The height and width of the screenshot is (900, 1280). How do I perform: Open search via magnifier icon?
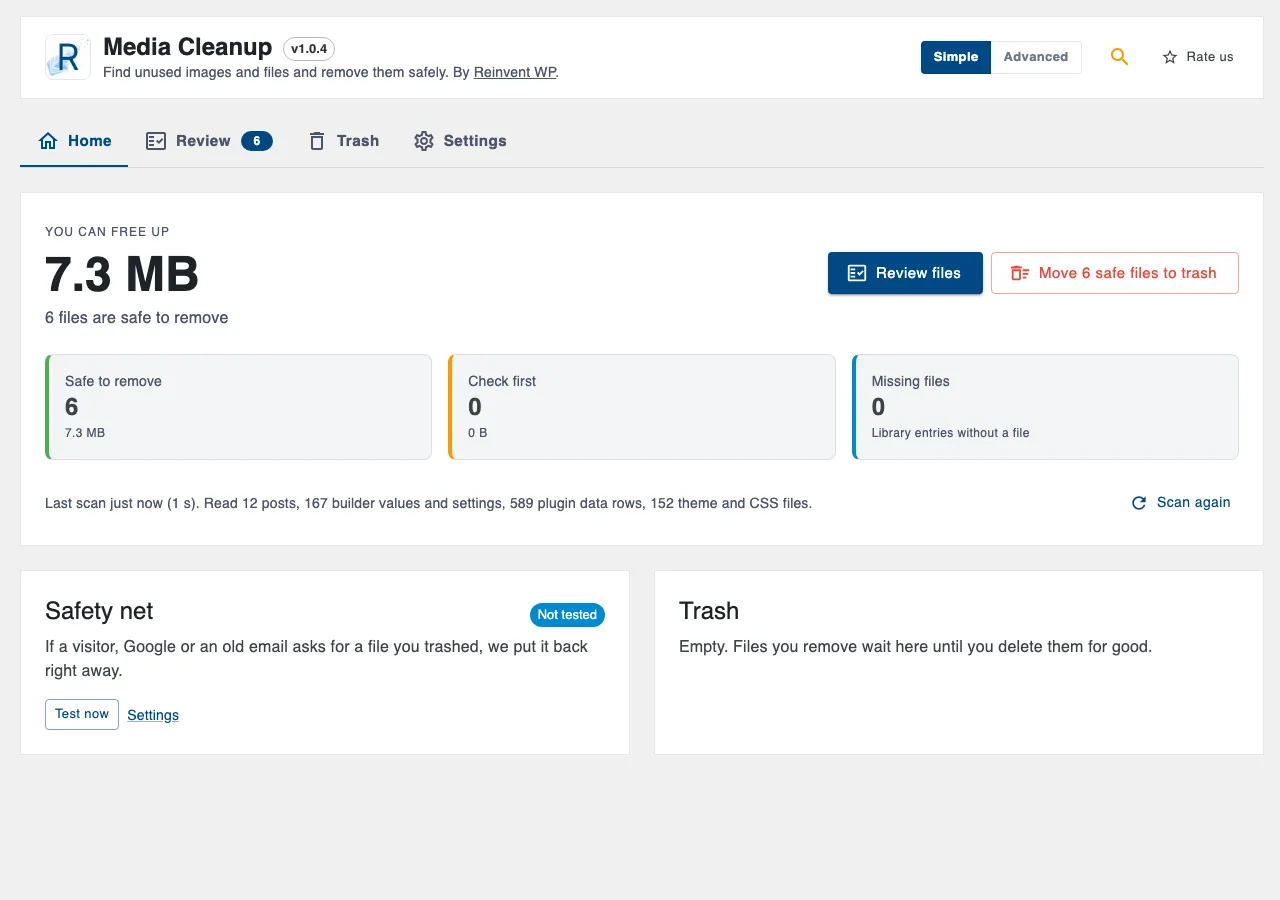1119,57
